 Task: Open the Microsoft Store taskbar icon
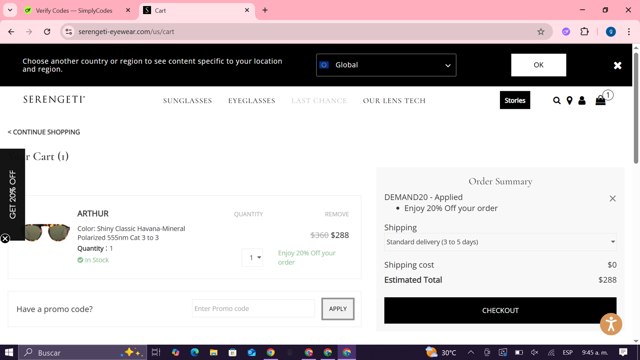232,352
